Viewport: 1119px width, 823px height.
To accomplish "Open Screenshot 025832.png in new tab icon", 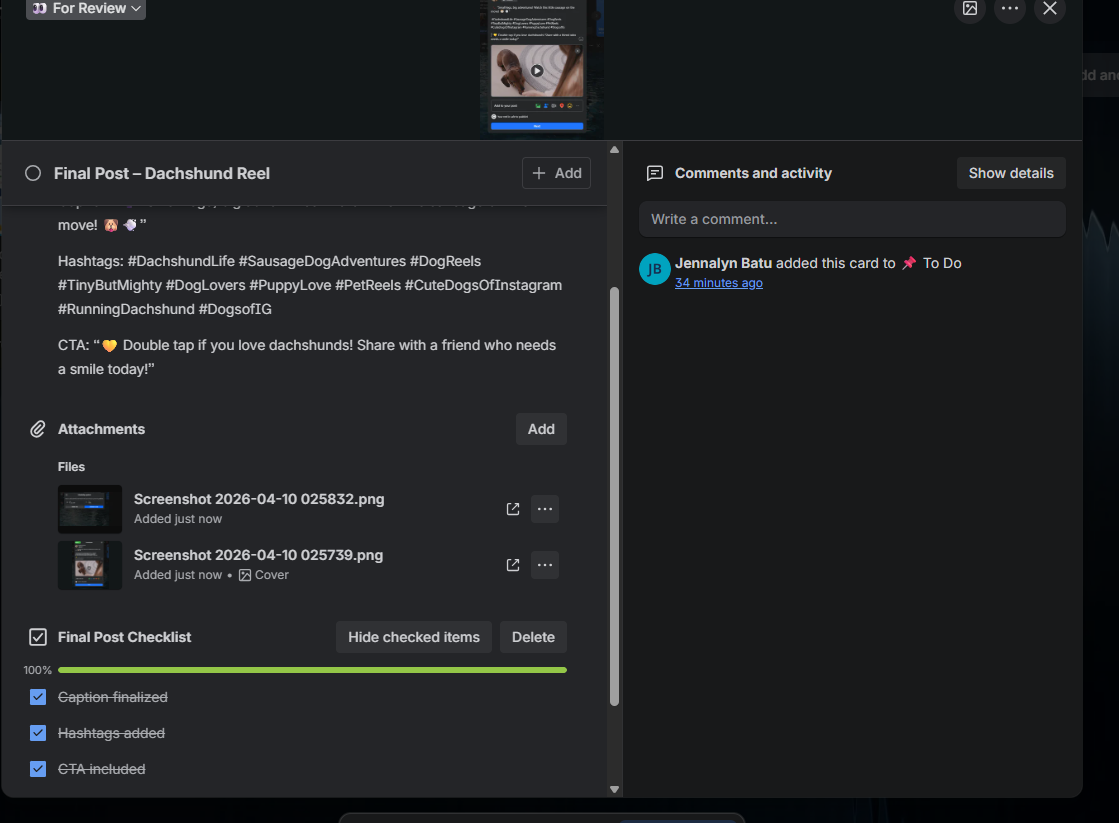I will point(512,509).
